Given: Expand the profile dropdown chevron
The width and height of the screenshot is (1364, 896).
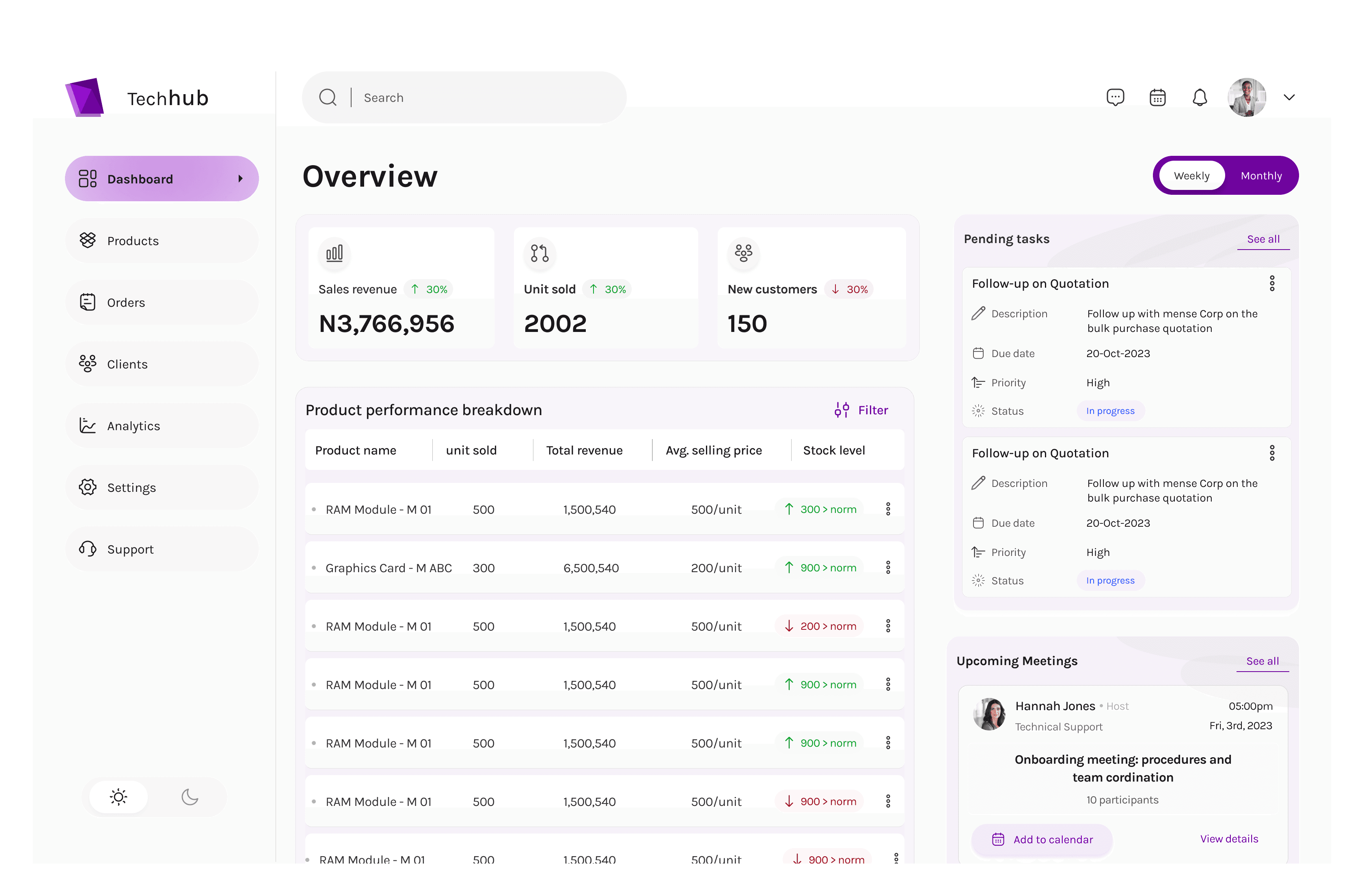Looking at the screenshot, I should pyautogui.click(x=1289, y=97).
